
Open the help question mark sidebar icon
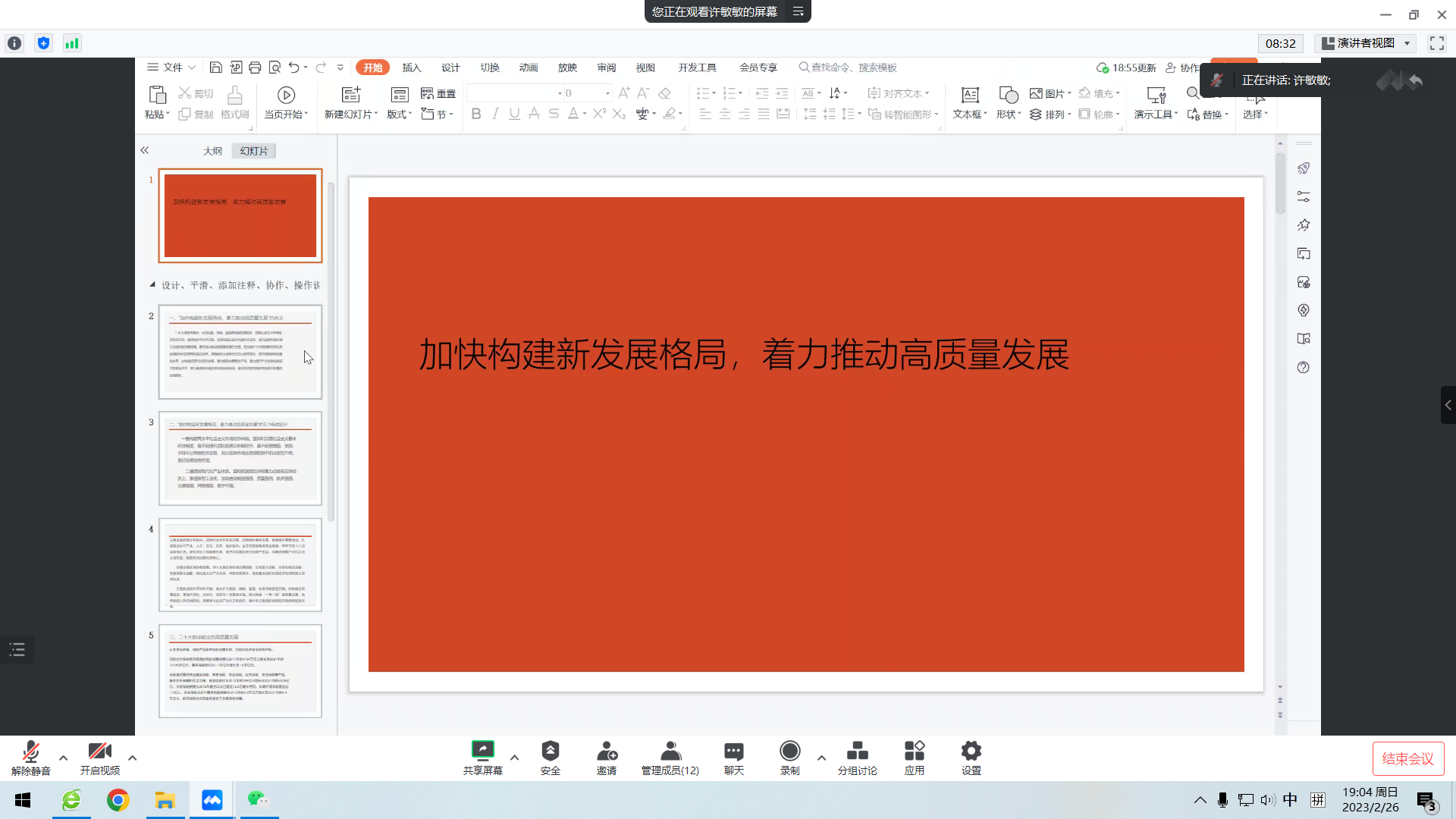point(1304,368)
